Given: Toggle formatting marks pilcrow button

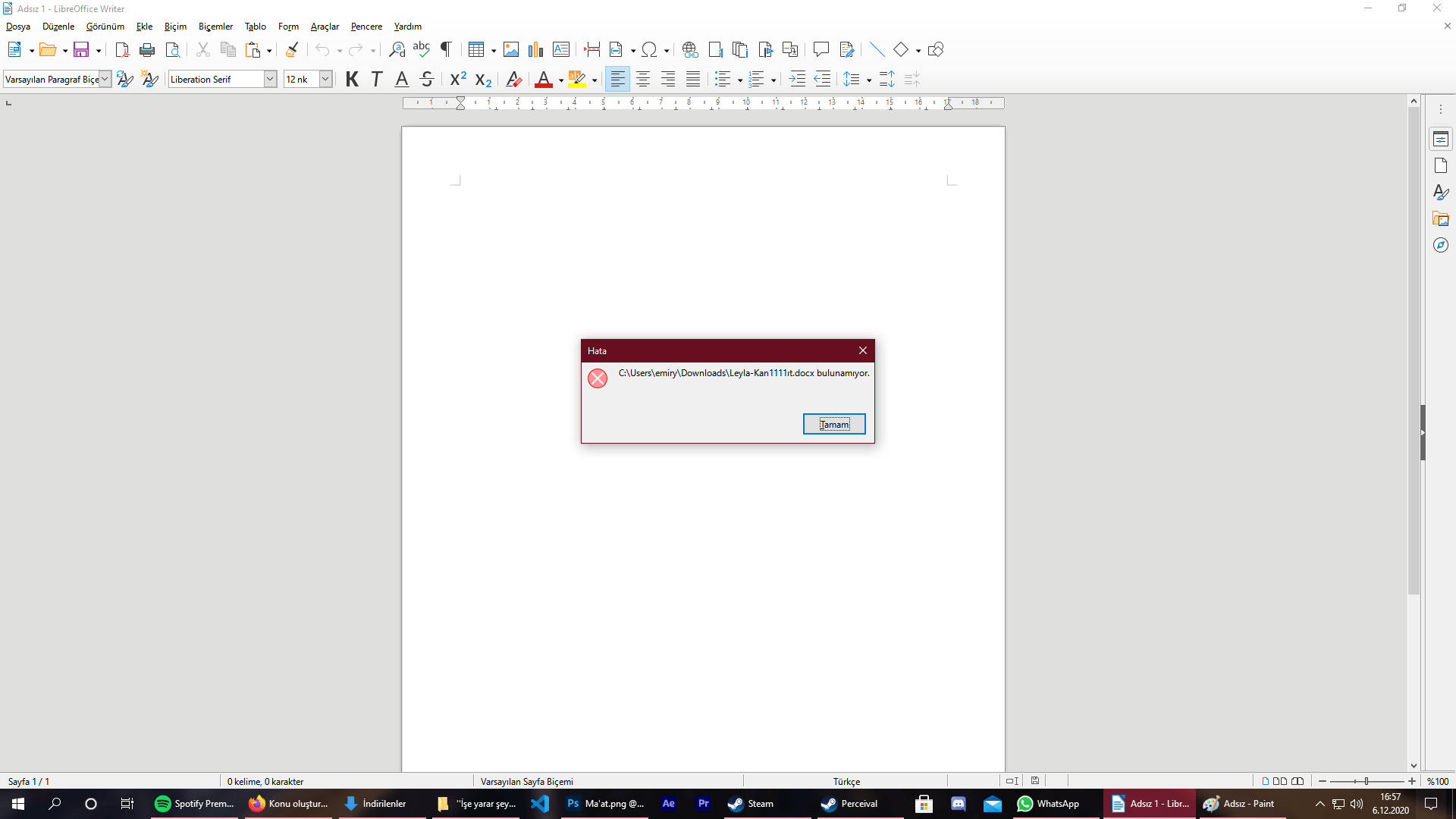Looking at the screenshot, I should click(446, 50).
